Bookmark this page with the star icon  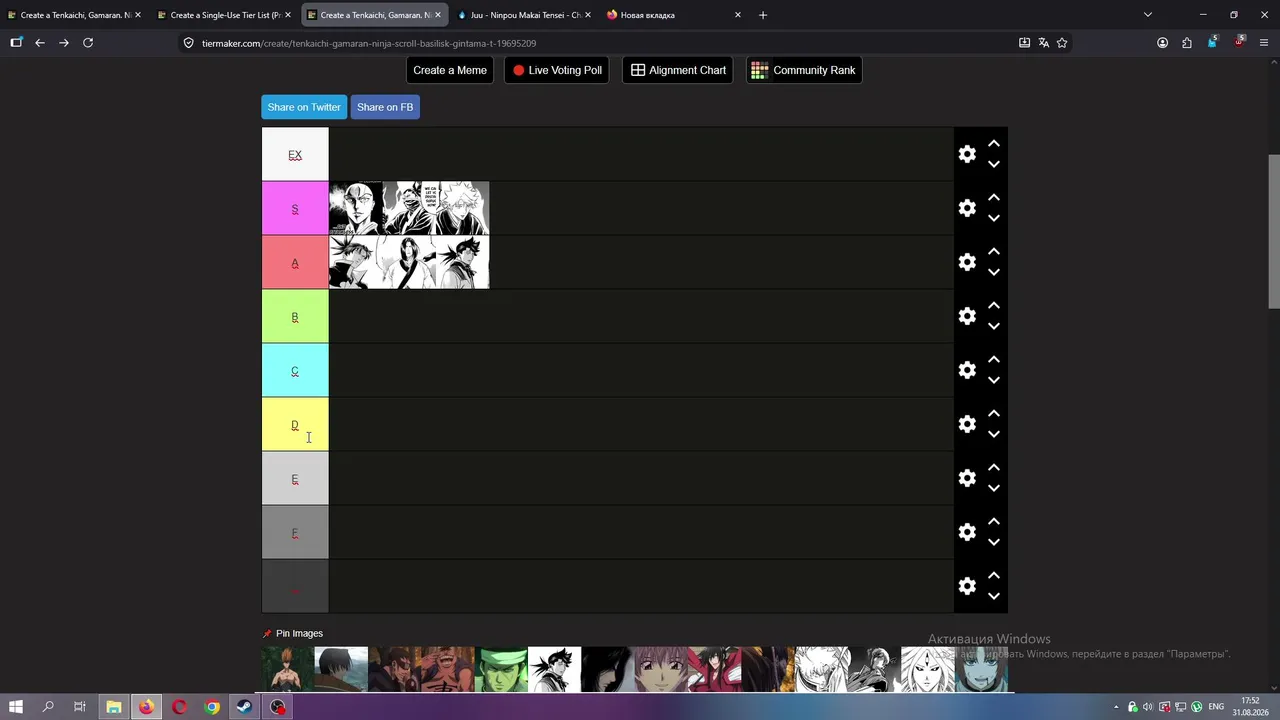coord(1062,43)
